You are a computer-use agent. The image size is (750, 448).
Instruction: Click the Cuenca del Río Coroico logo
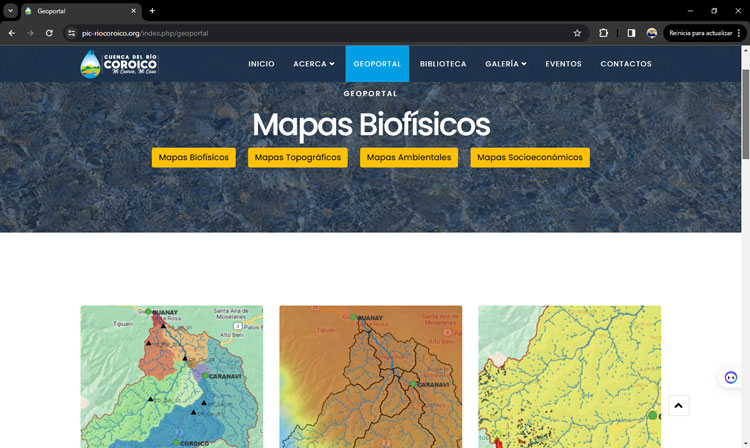tap(119, 64)
